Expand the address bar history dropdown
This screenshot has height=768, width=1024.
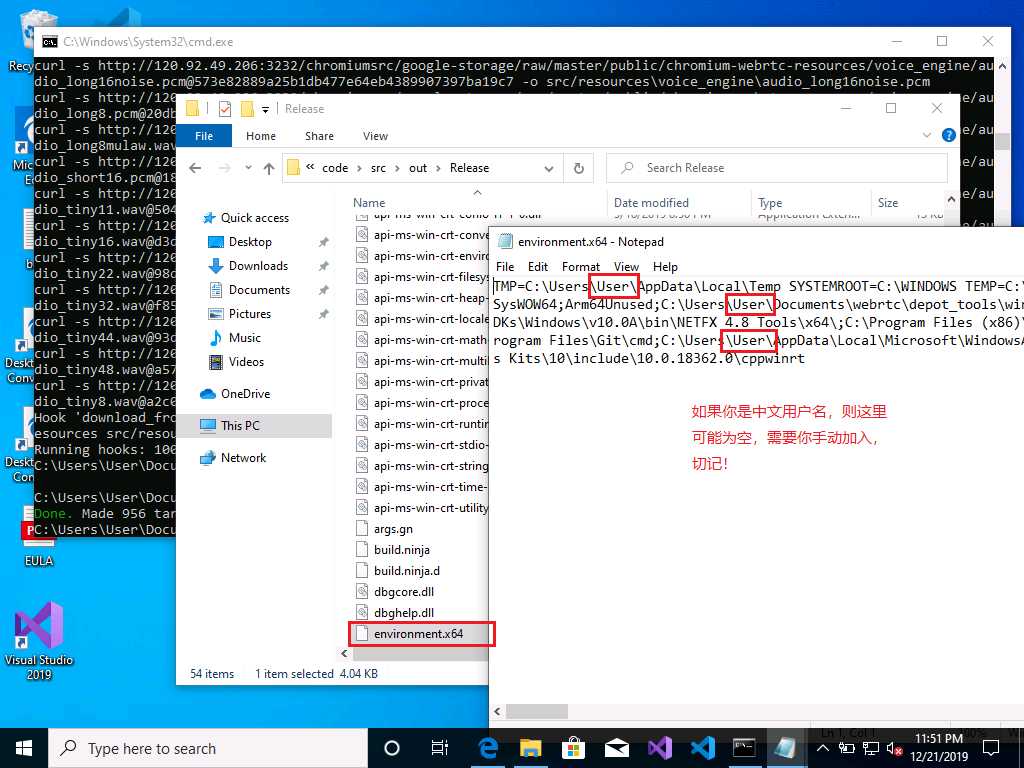pos(549,168)
